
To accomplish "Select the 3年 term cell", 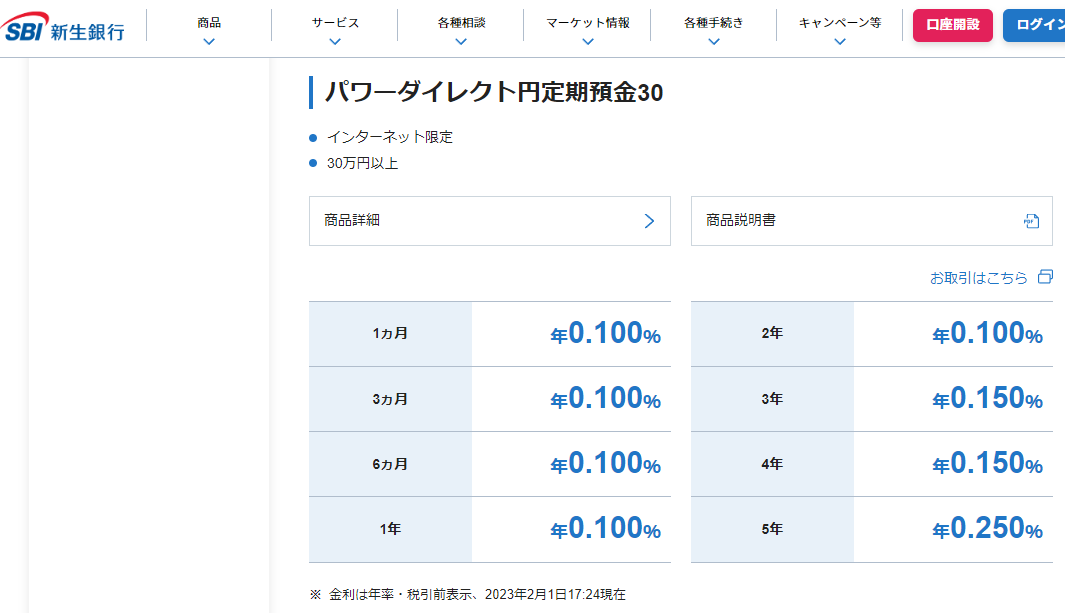I will coord(772,399).
